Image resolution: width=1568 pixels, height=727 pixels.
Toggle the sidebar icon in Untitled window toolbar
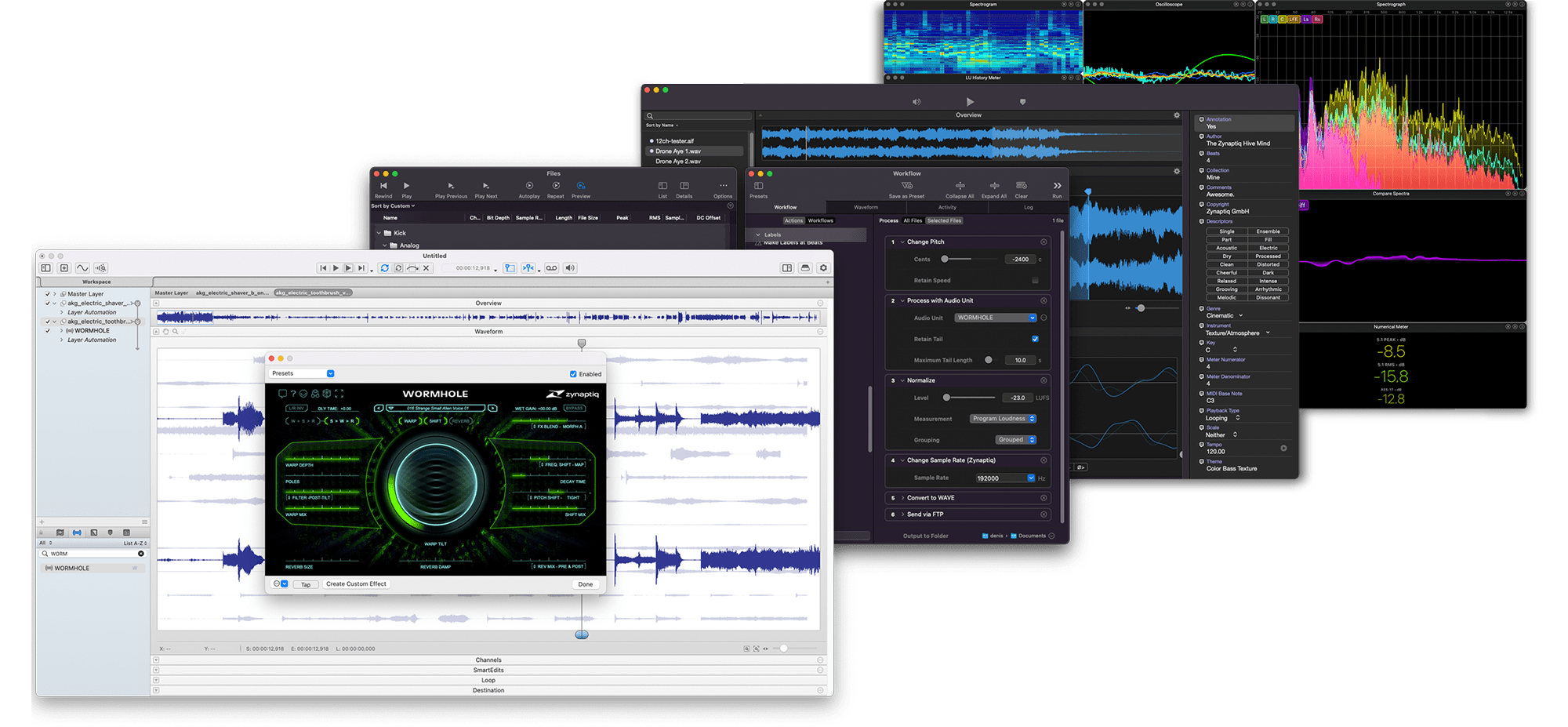[x=46, y=268]
